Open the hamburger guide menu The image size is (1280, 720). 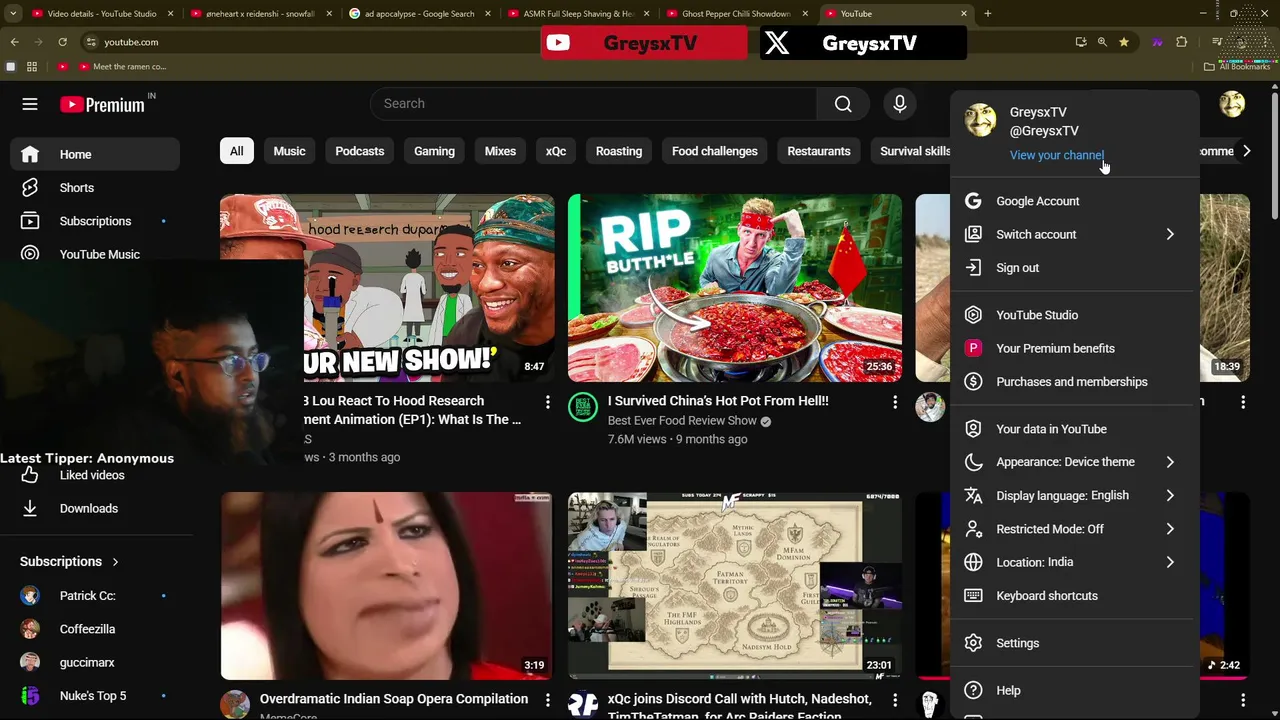30,104
